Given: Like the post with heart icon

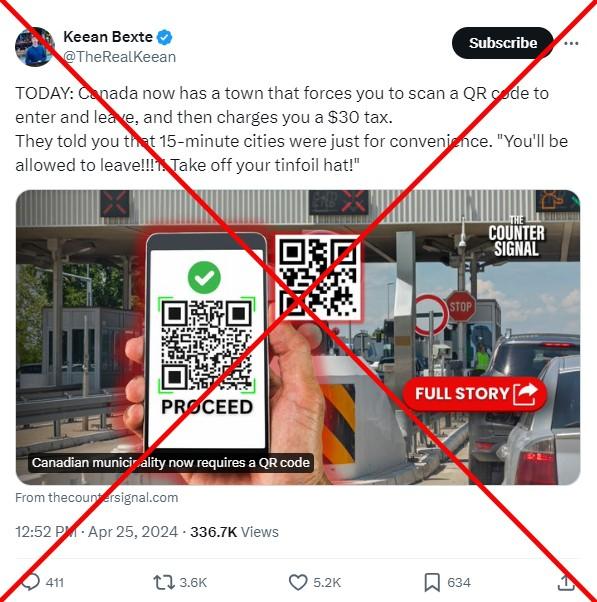Looking at the screenshot, I should point(298,582).
